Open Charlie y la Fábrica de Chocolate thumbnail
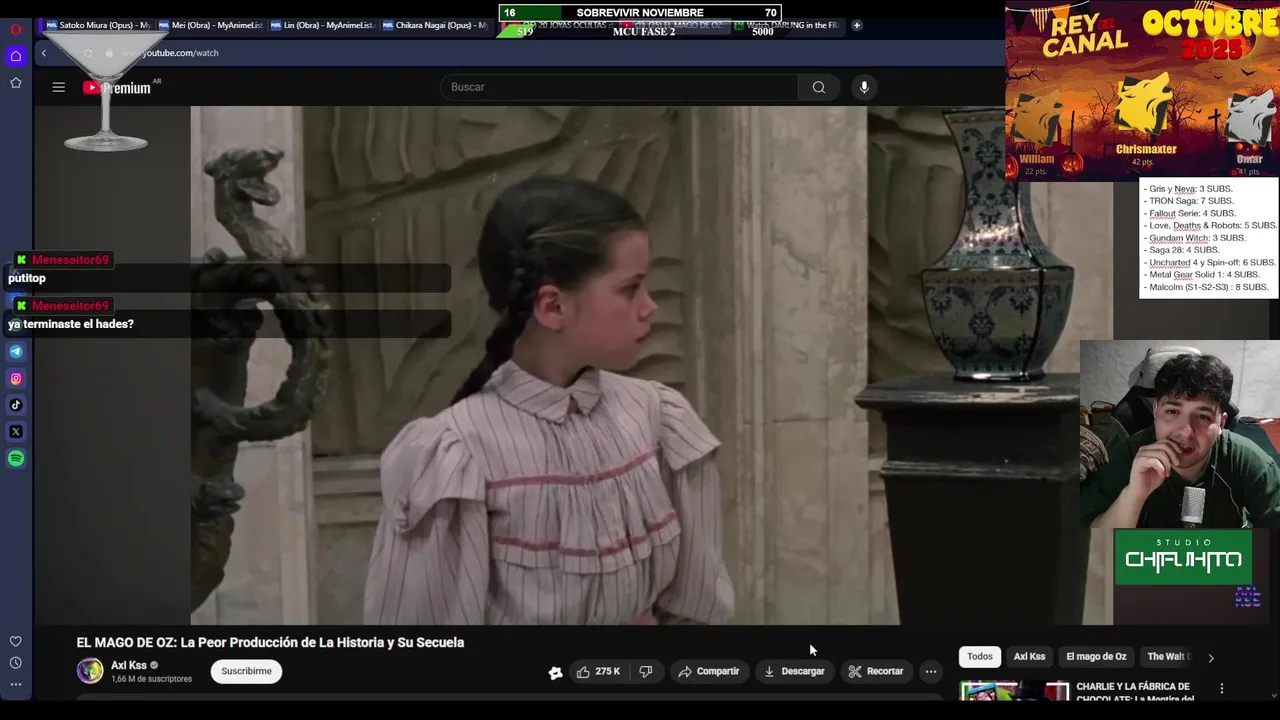This screenshot has width=1280, height=720. (1014, 691)
